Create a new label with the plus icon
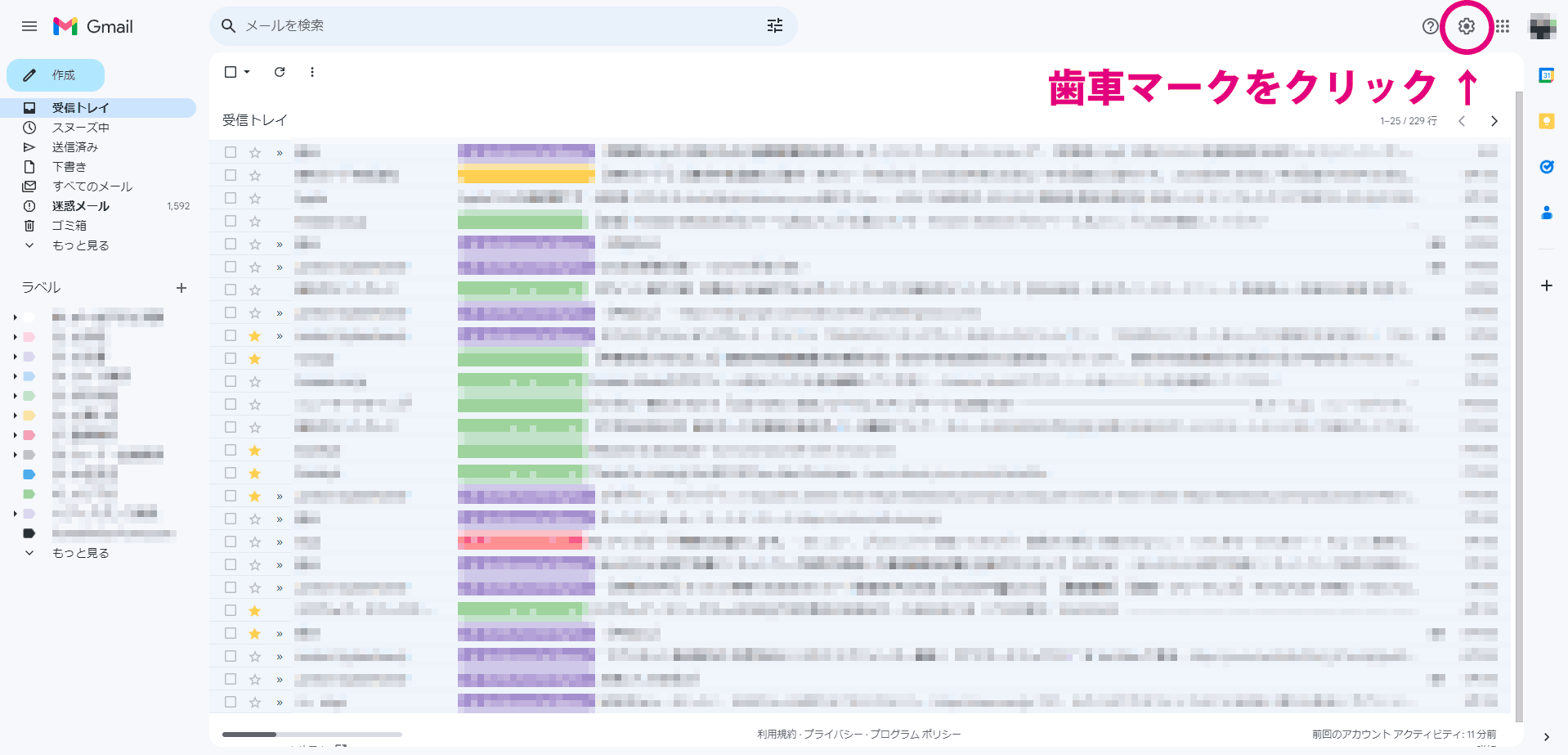Viewport: 1568px width, 755px height. click(x=181, y=288)
